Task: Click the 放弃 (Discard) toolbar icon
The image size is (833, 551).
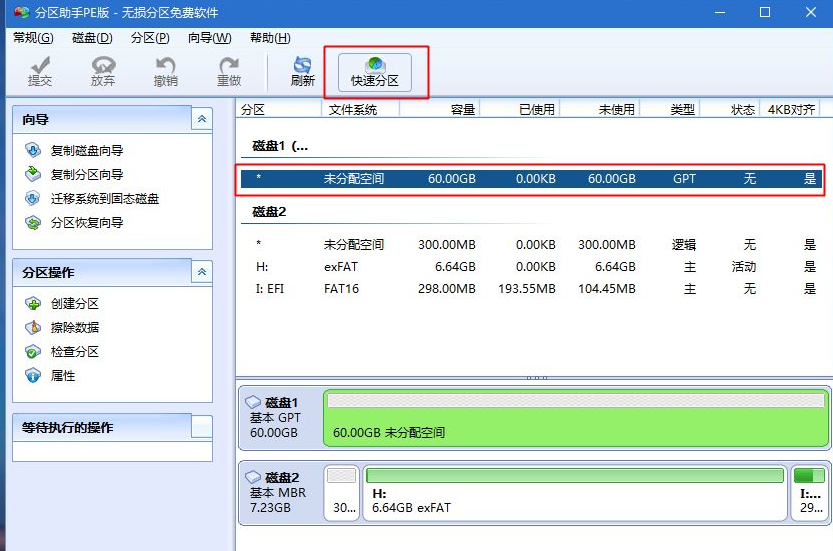Action: (103, 71)
